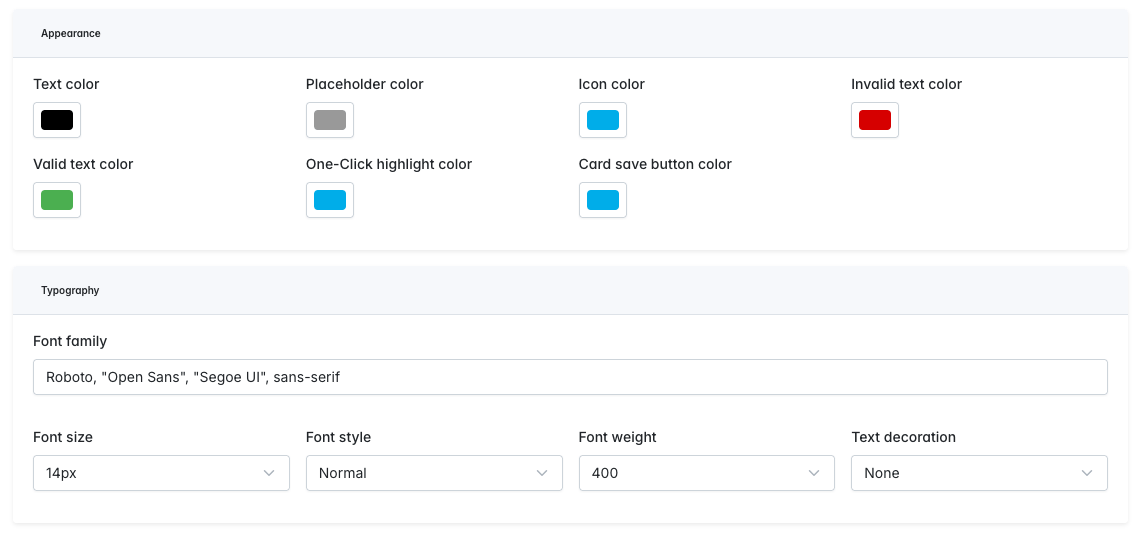
Task: Click the Typography section header
Action: pos(70,291)
